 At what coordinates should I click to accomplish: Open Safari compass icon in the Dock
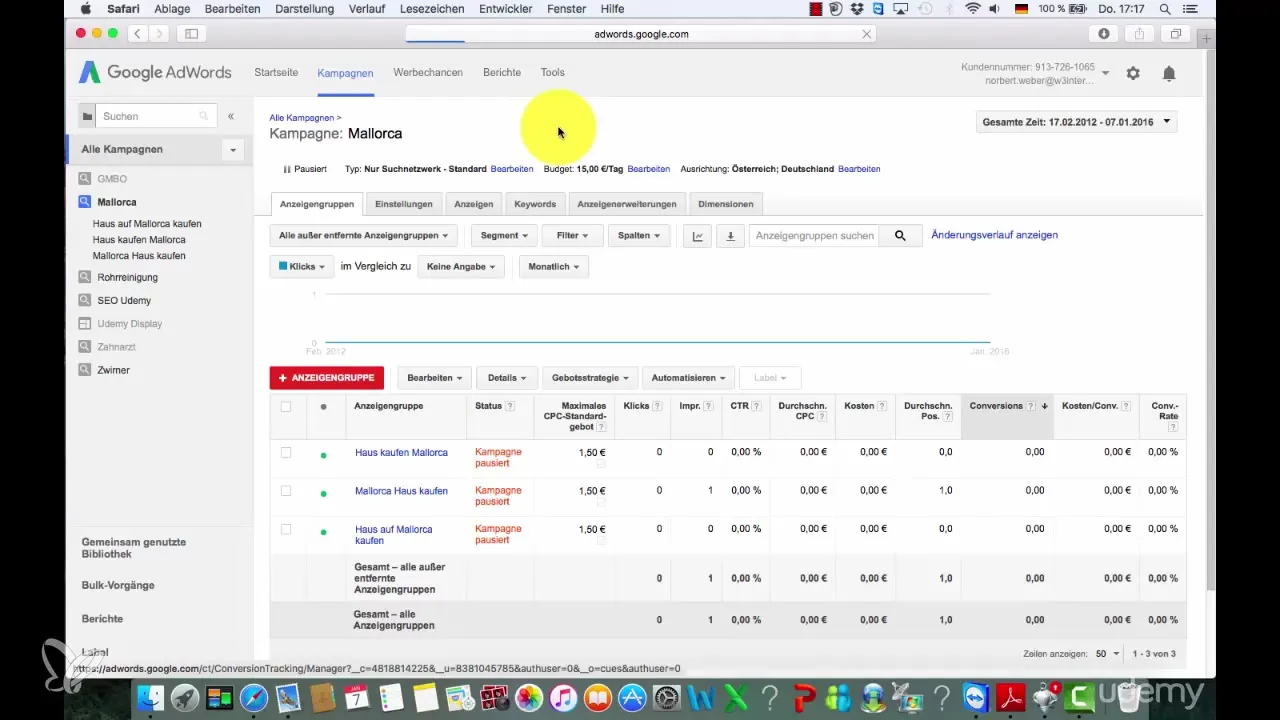[254, 697]
